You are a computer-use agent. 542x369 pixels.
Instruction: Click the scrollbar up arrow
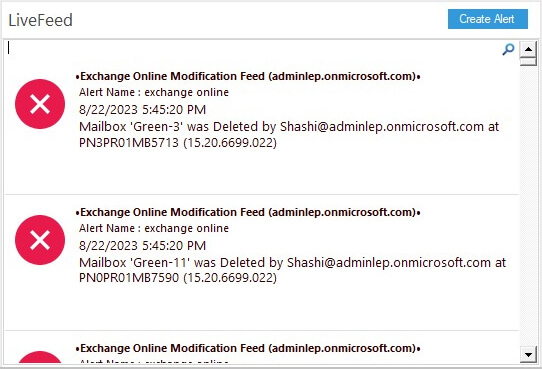[528, 49]
